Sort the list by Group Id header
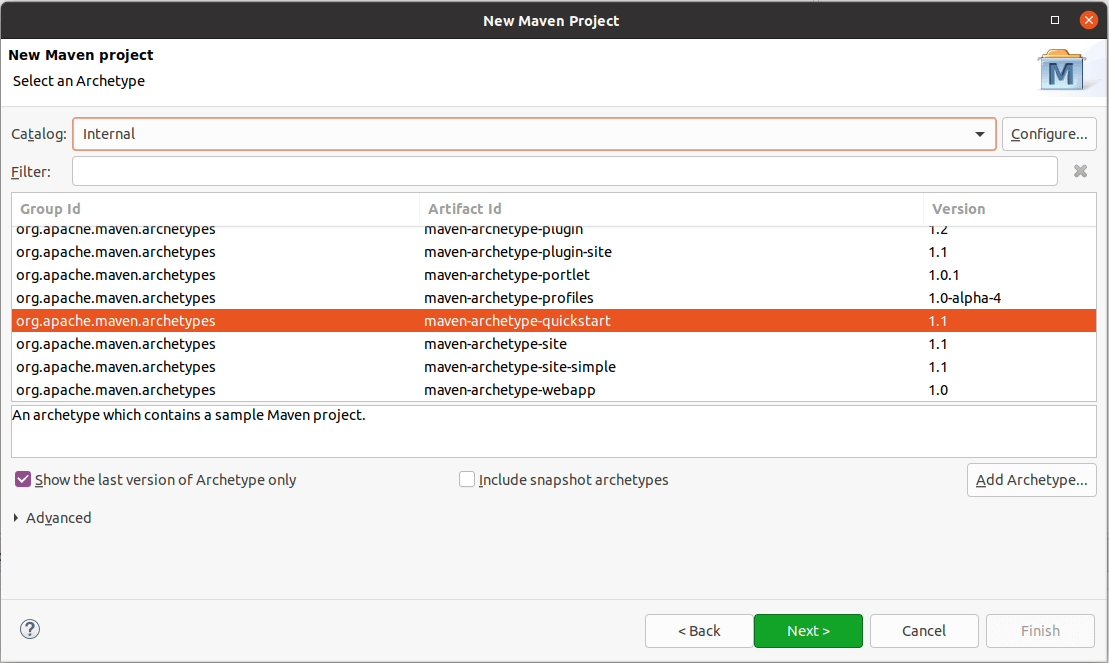This screenshot has width=1109, height=663. tap(50, 208)
